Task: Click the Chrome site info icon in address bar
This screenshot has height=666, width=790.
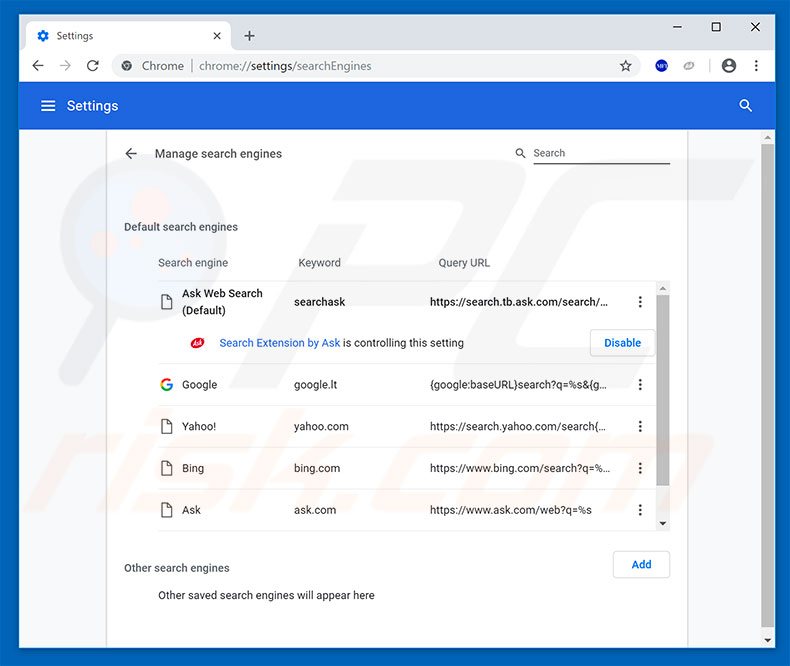Action: coord(127,65)
